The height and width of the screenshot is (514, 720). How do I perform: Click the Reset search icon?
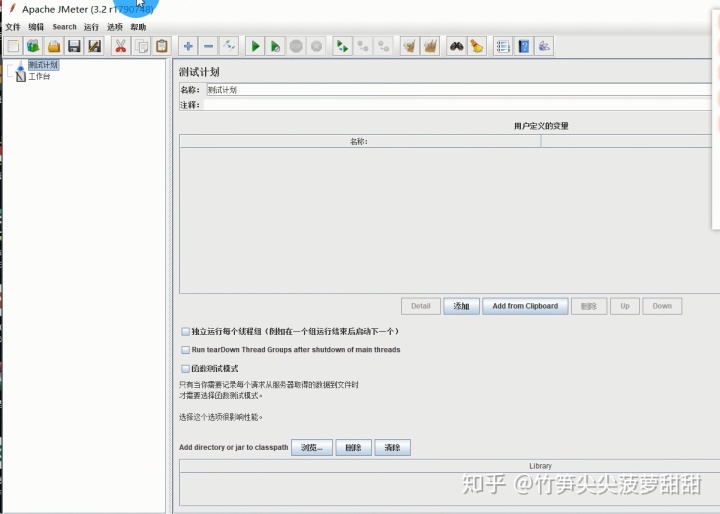477,46
